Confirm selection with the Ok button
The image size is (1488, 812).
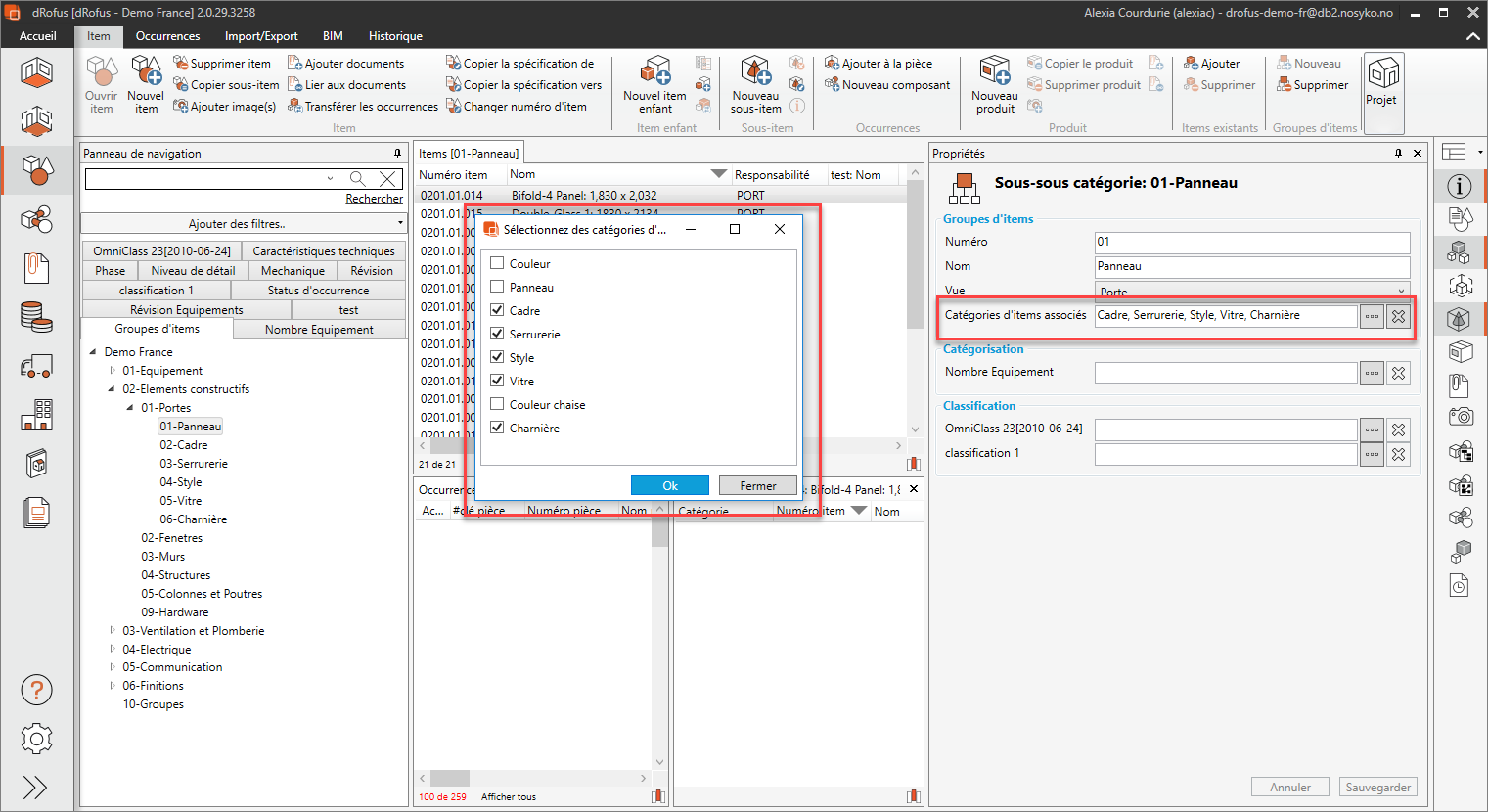(x=669, y=485)
